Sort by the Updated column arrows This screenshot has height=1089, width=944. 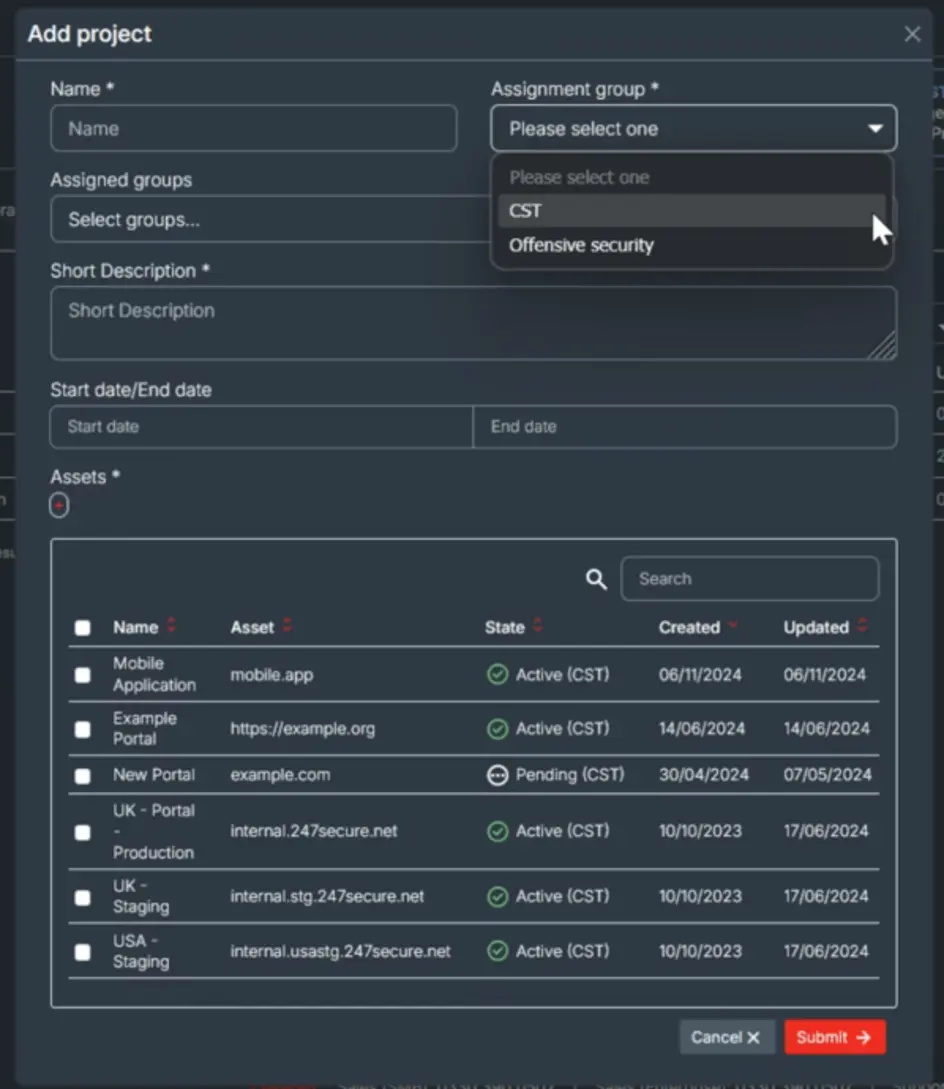[862, 625]
